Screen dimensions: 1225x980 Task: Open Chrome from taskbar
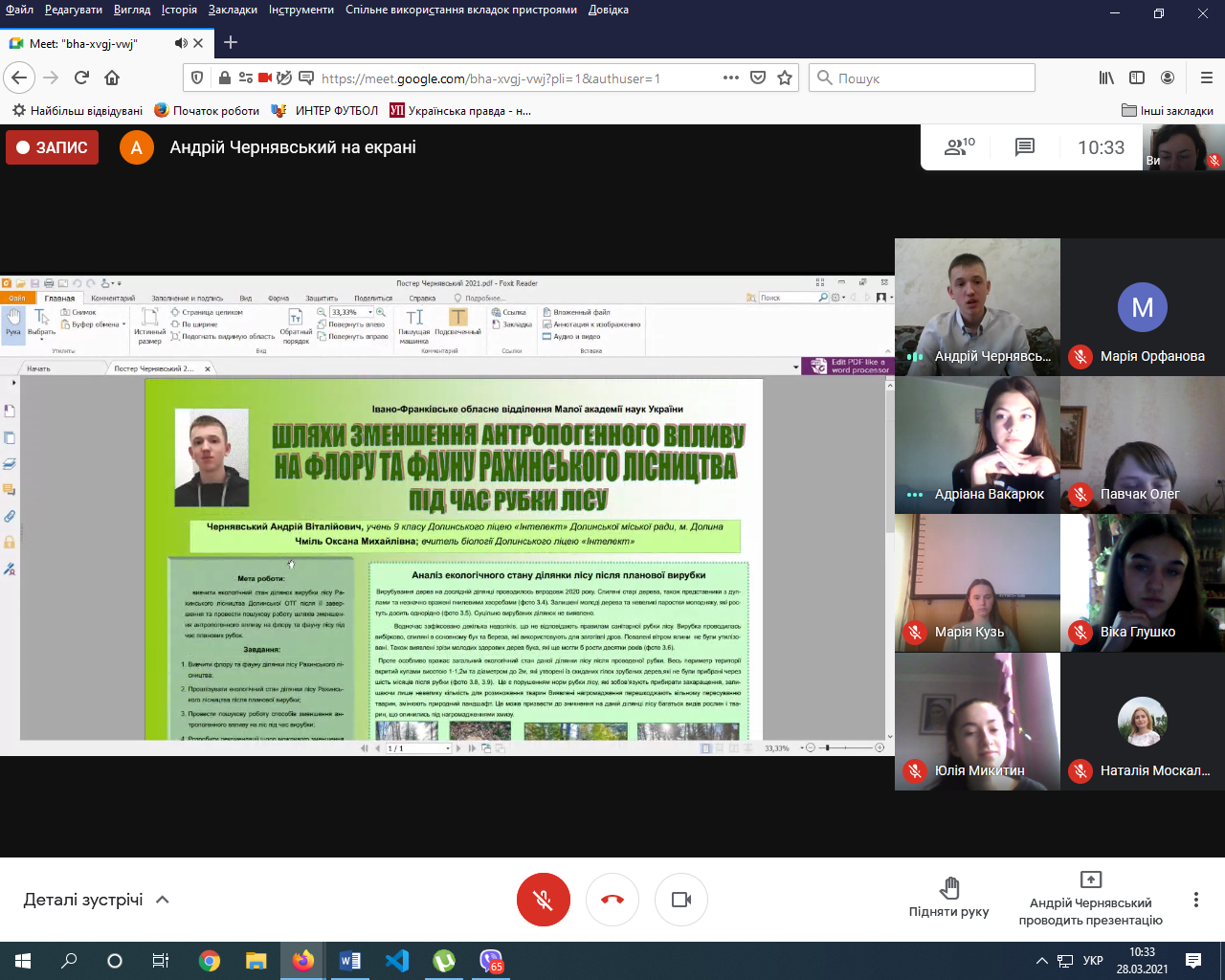[x=209, y=961]
